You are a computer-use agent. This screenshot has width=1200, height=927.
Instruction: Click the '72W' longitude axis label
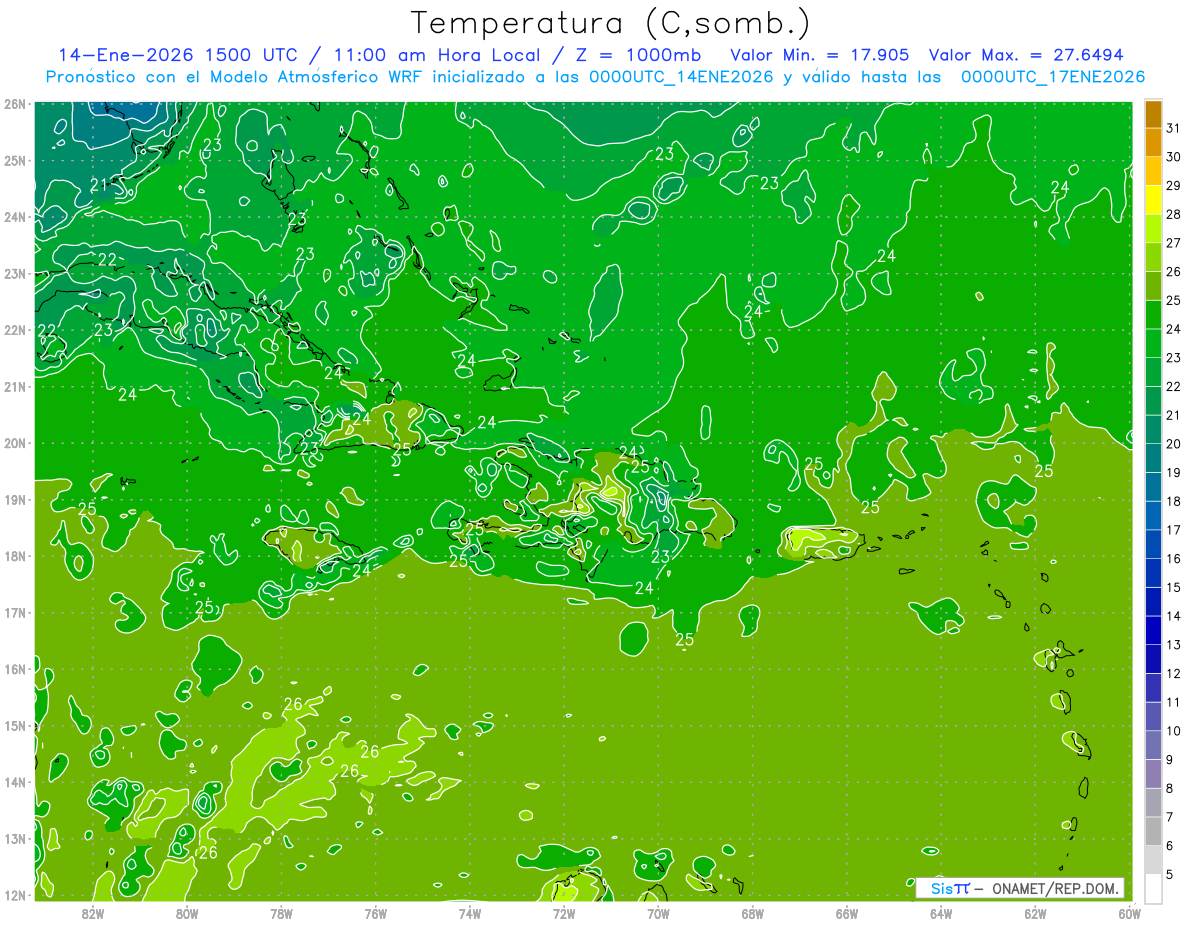564,912
